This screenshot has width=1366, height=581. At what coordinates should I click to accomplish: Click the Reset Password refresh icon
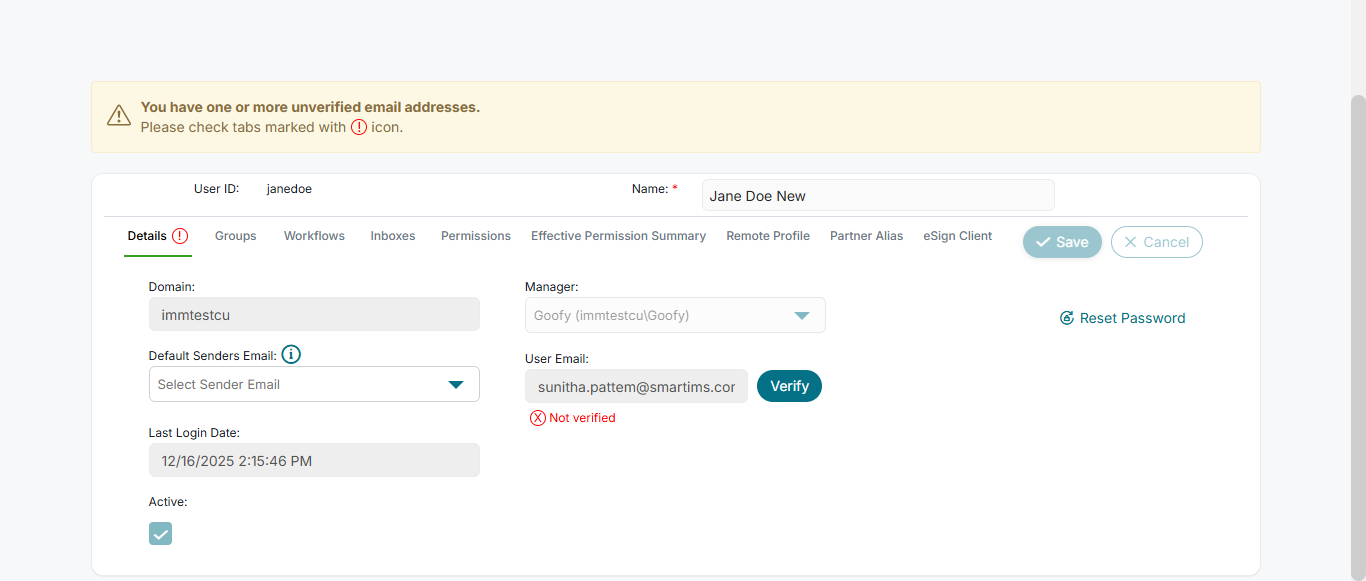(1067, 318)
